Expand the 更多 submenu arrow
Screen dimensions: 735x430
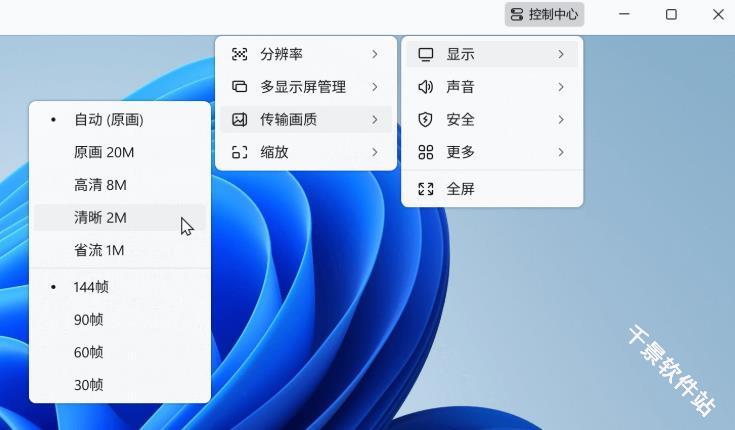(x=561, y=152)
